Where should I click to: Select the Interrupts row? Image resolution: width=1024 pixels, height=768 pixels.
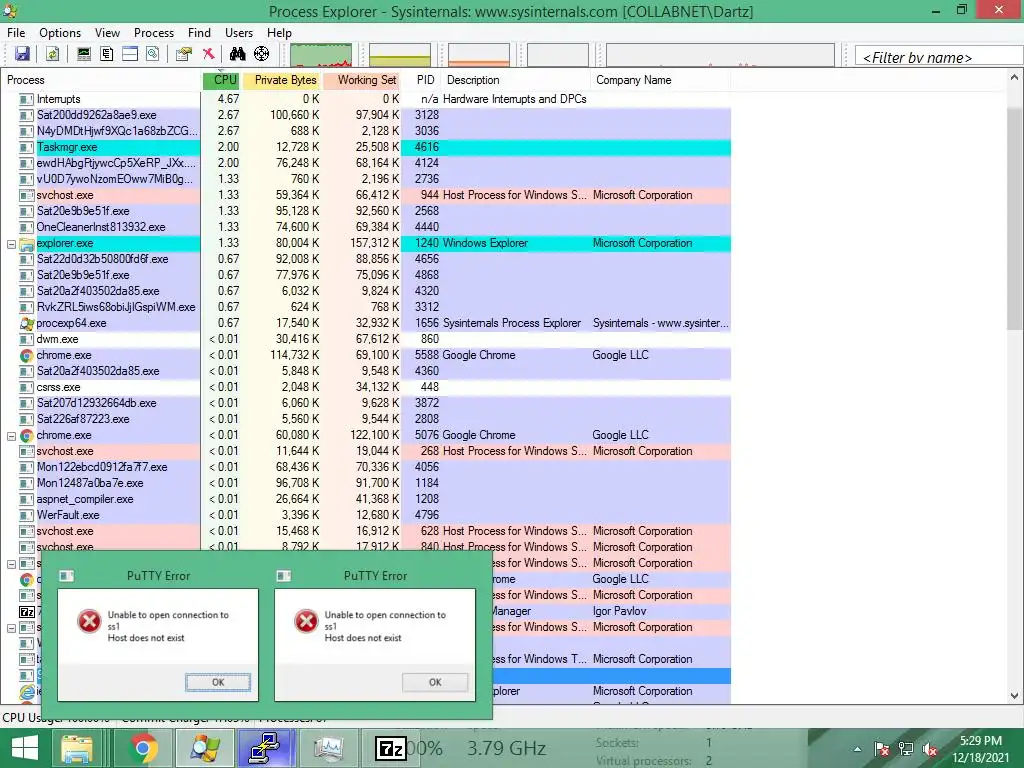pyautogui.click(x=366, y=99)
